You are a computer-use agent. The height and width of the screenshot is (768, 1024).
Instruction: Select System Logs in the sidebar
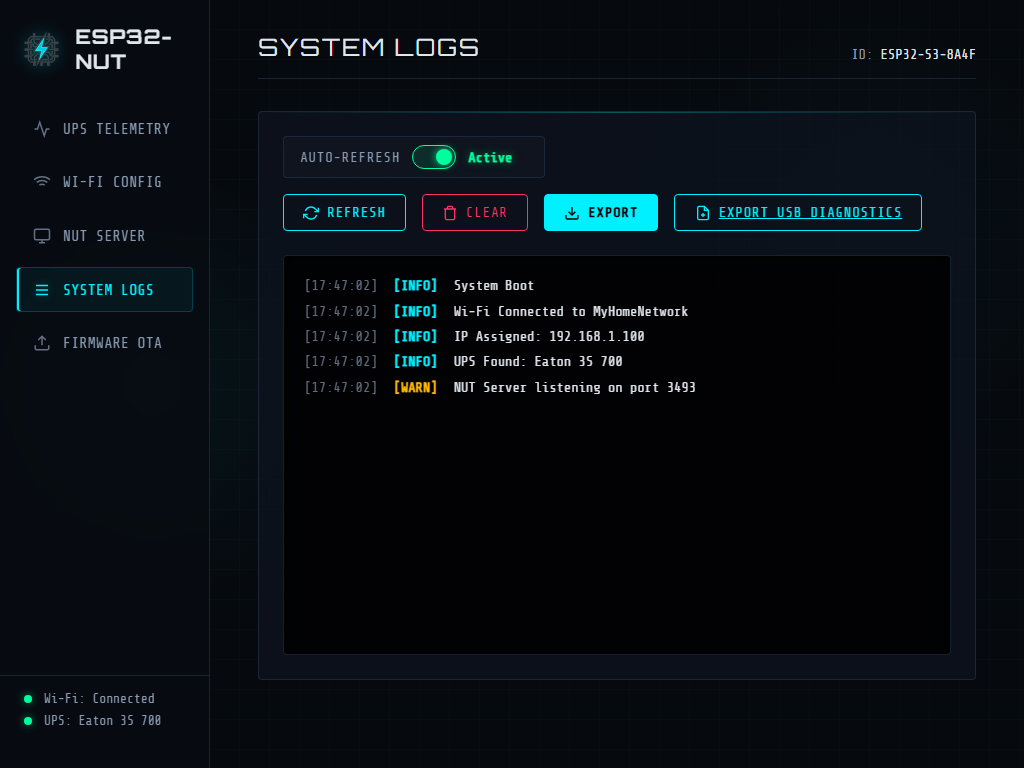(x=104, y=289)
